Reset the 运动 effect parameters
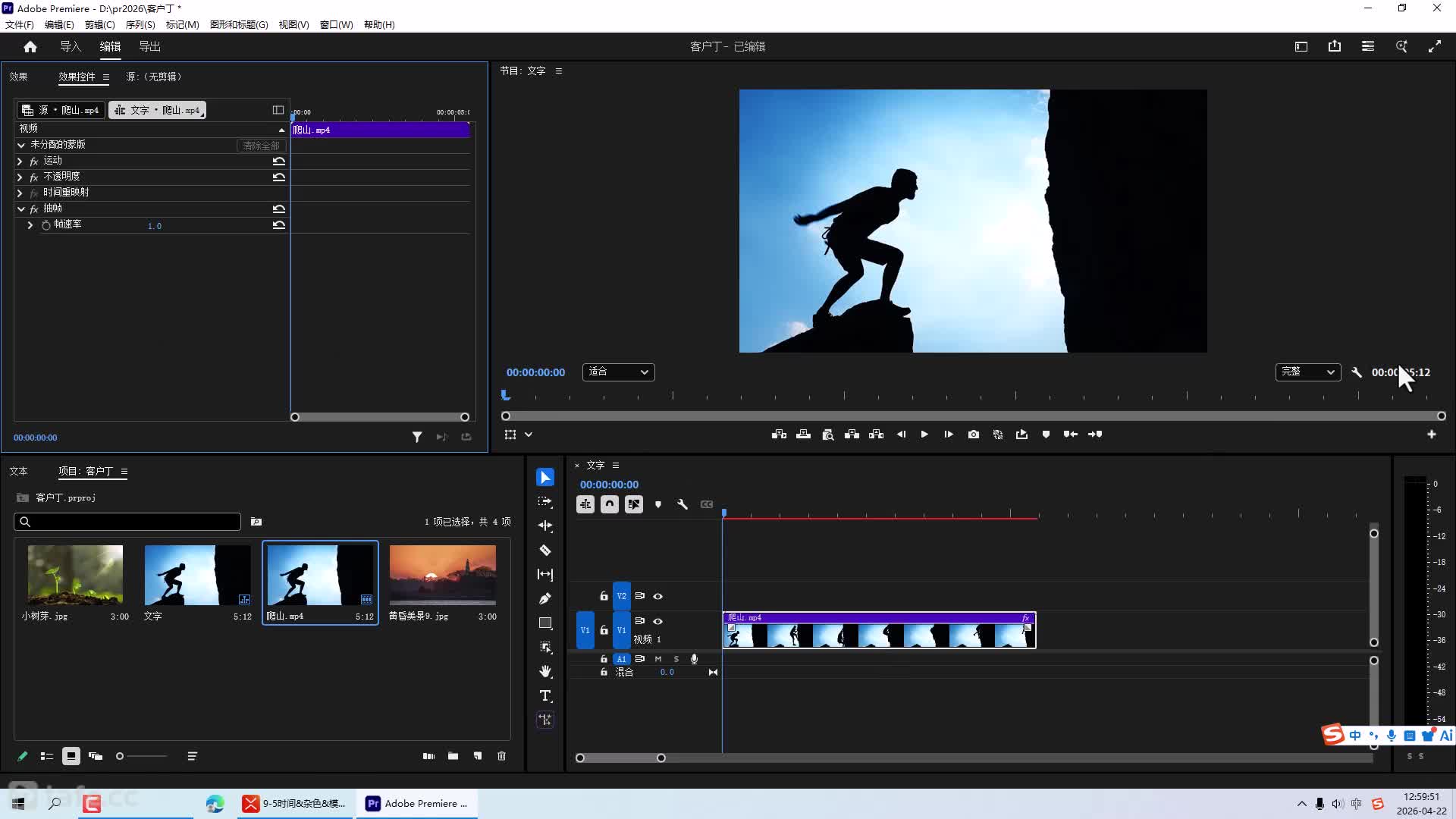This screenshot has height=819, width=1456. click(x=279, y=161)
